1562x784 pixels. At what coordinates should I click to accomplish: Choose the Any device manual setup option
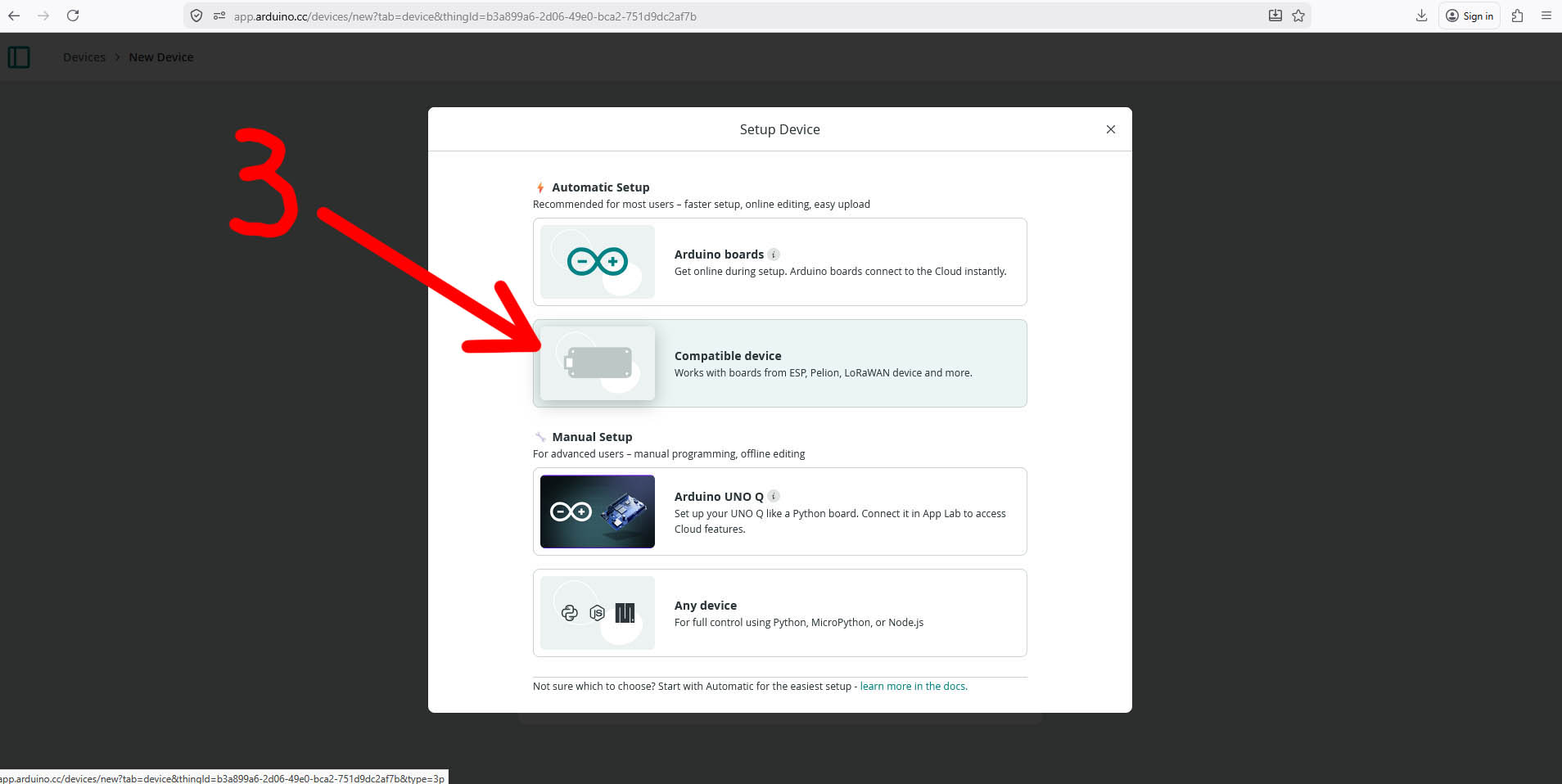point(780,613)
